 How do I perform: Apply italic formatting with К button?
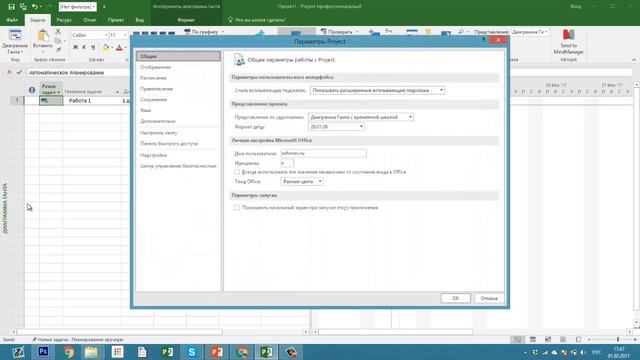(x=84, y=48)
